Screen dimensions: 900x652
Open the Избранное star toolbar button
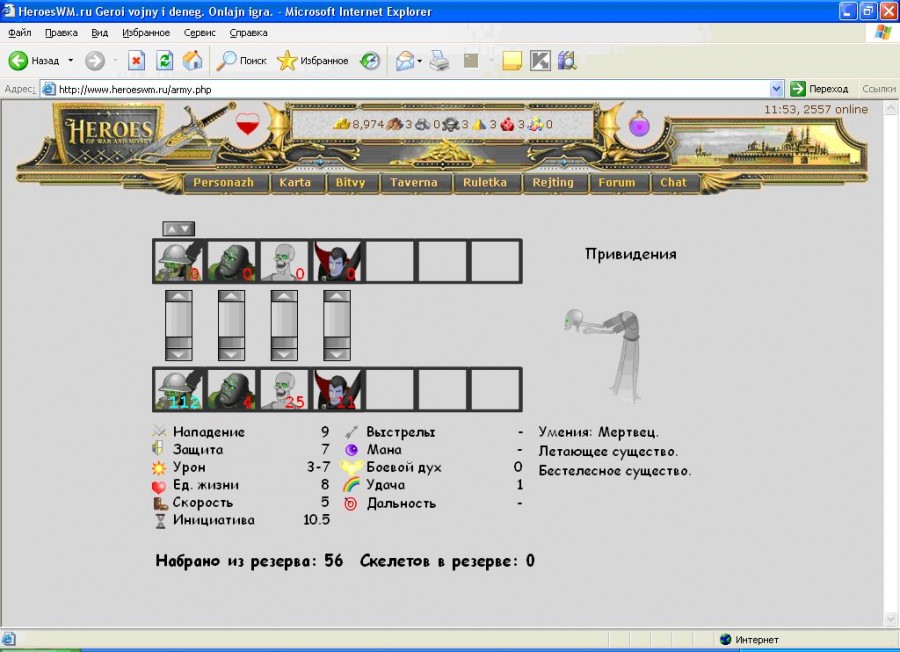point(313,60)
